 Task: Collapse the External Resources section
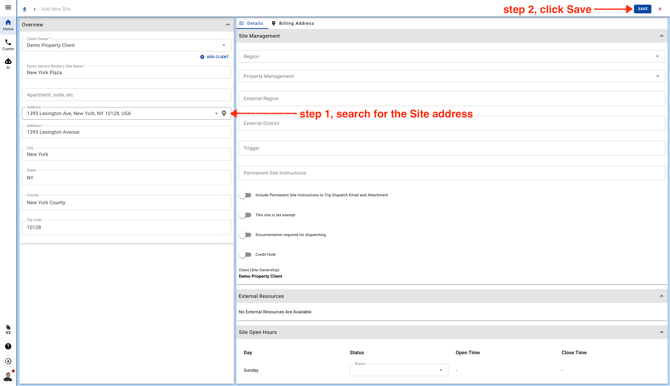pyautogui.click(x=661, y=296)
